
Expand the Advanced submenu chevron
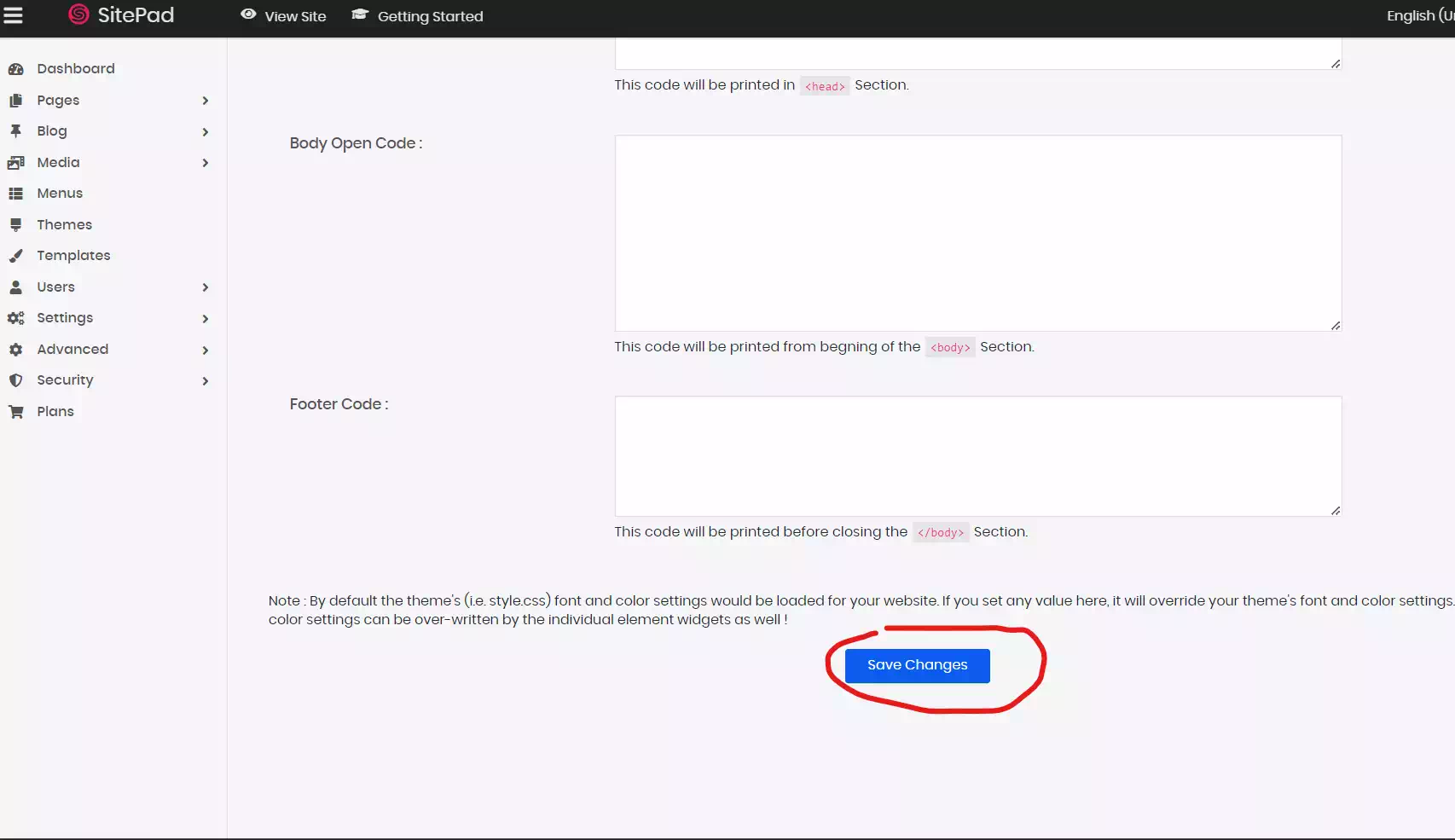pyautogui.click(x=206, y=350)
